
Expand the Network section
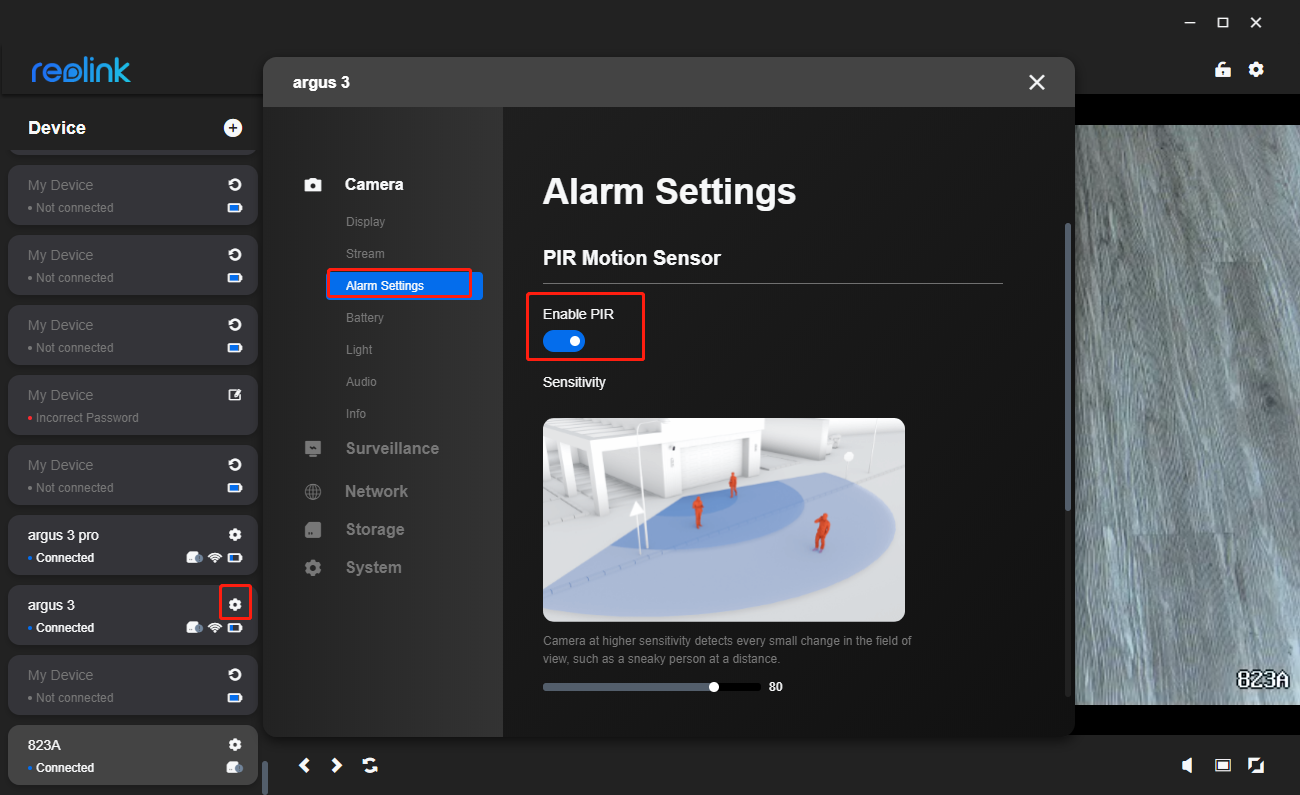click(376, 491)
